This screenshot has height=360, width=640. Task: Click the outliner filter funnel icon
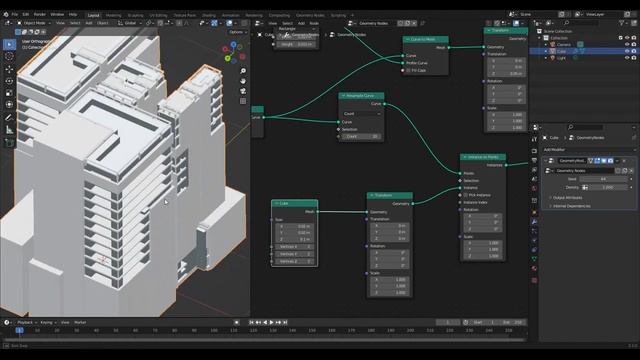pyautogui.click(x=622, y=23)
